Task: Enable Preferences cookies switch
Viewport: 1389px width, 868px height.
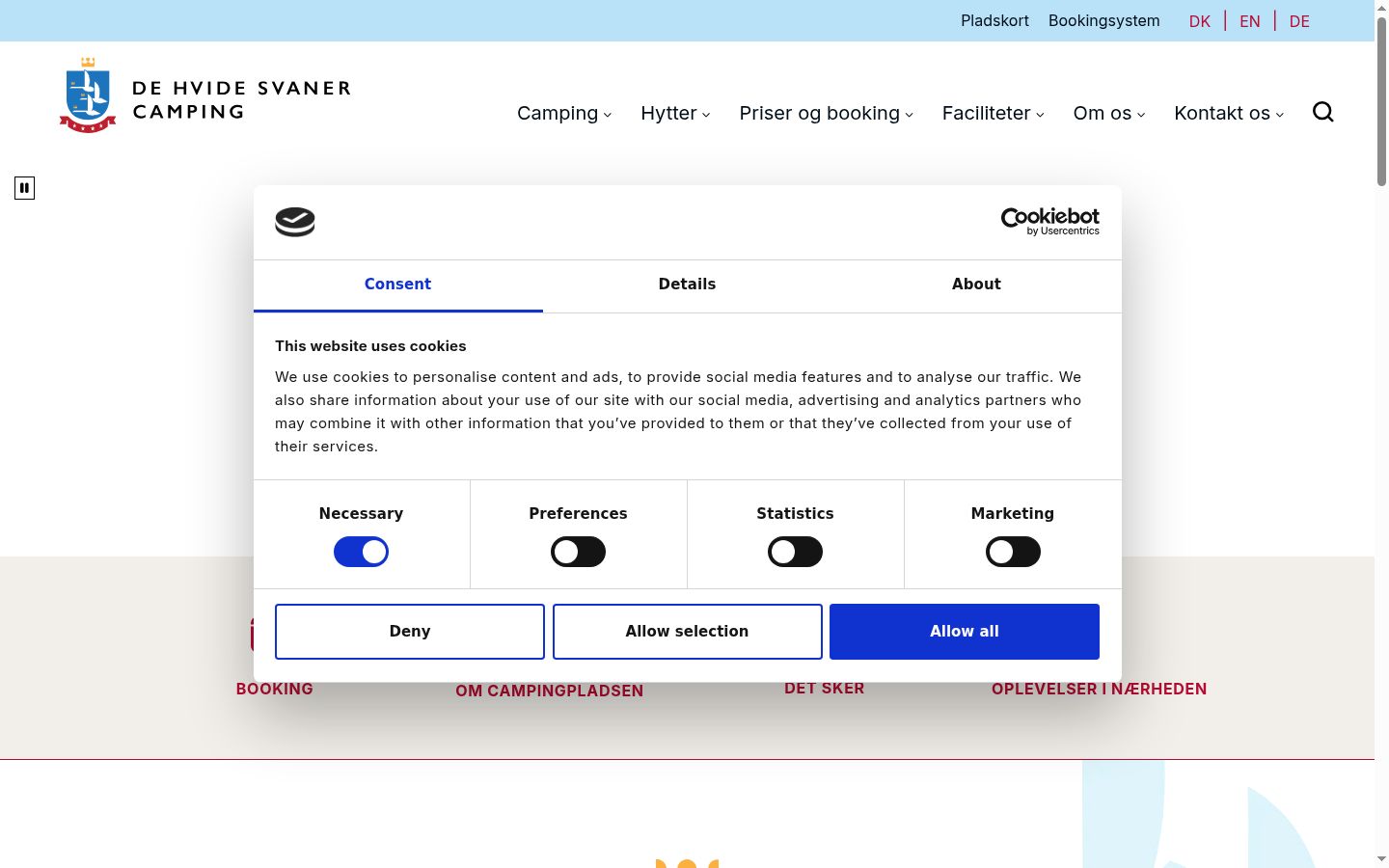Action: tap(578, 552)
